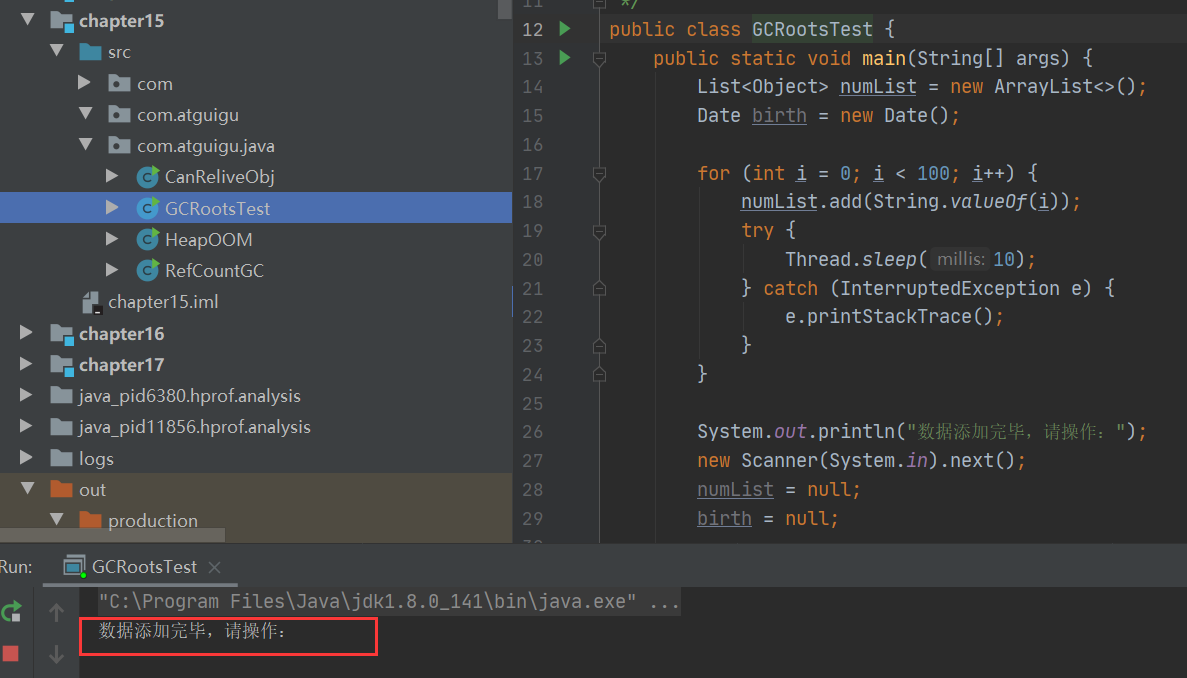1187x678 pixels.
Task: Expand the com package
Action: click(85, 82)
